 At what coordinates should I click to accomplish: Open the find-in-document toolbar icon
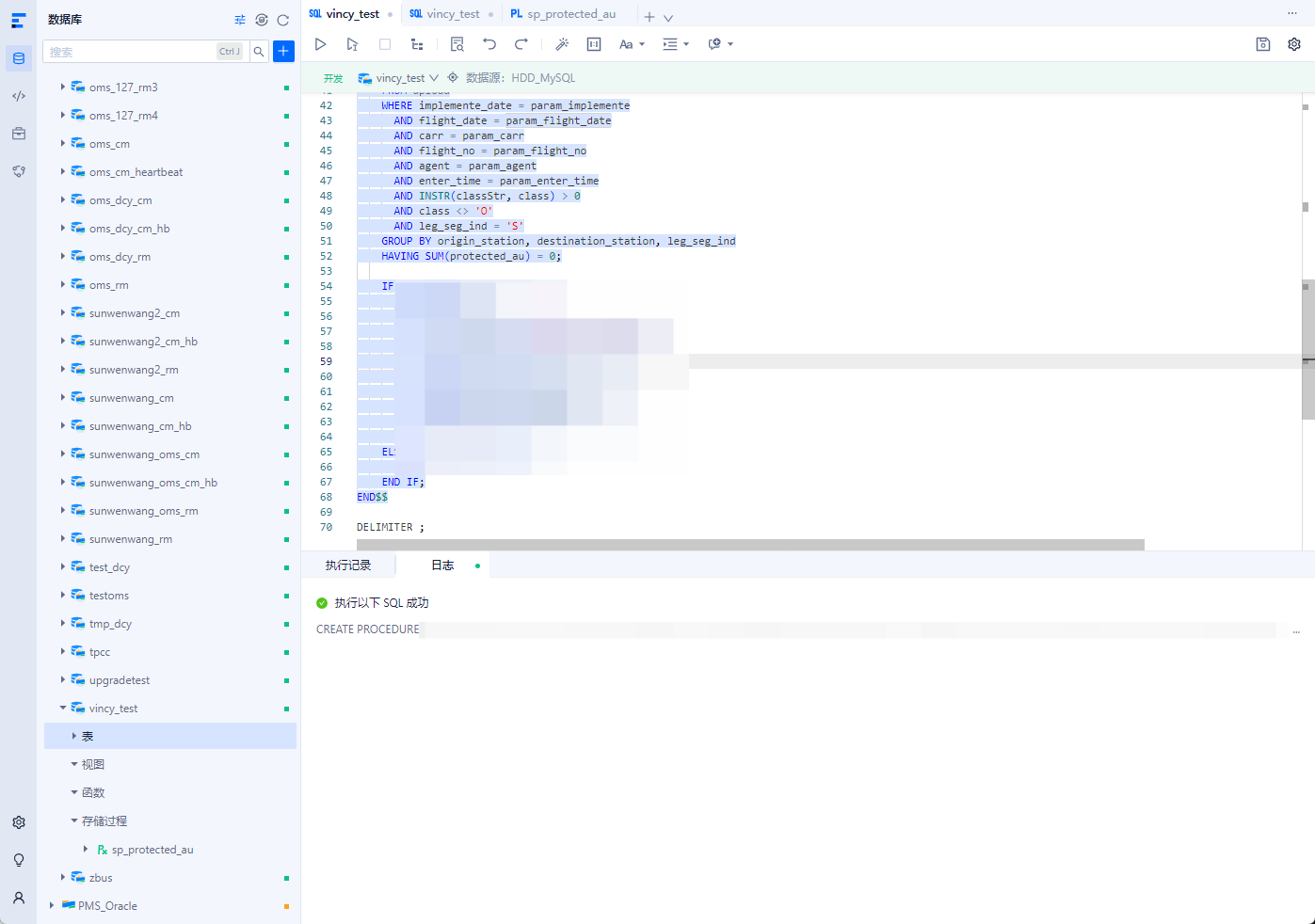coord(457,44)
